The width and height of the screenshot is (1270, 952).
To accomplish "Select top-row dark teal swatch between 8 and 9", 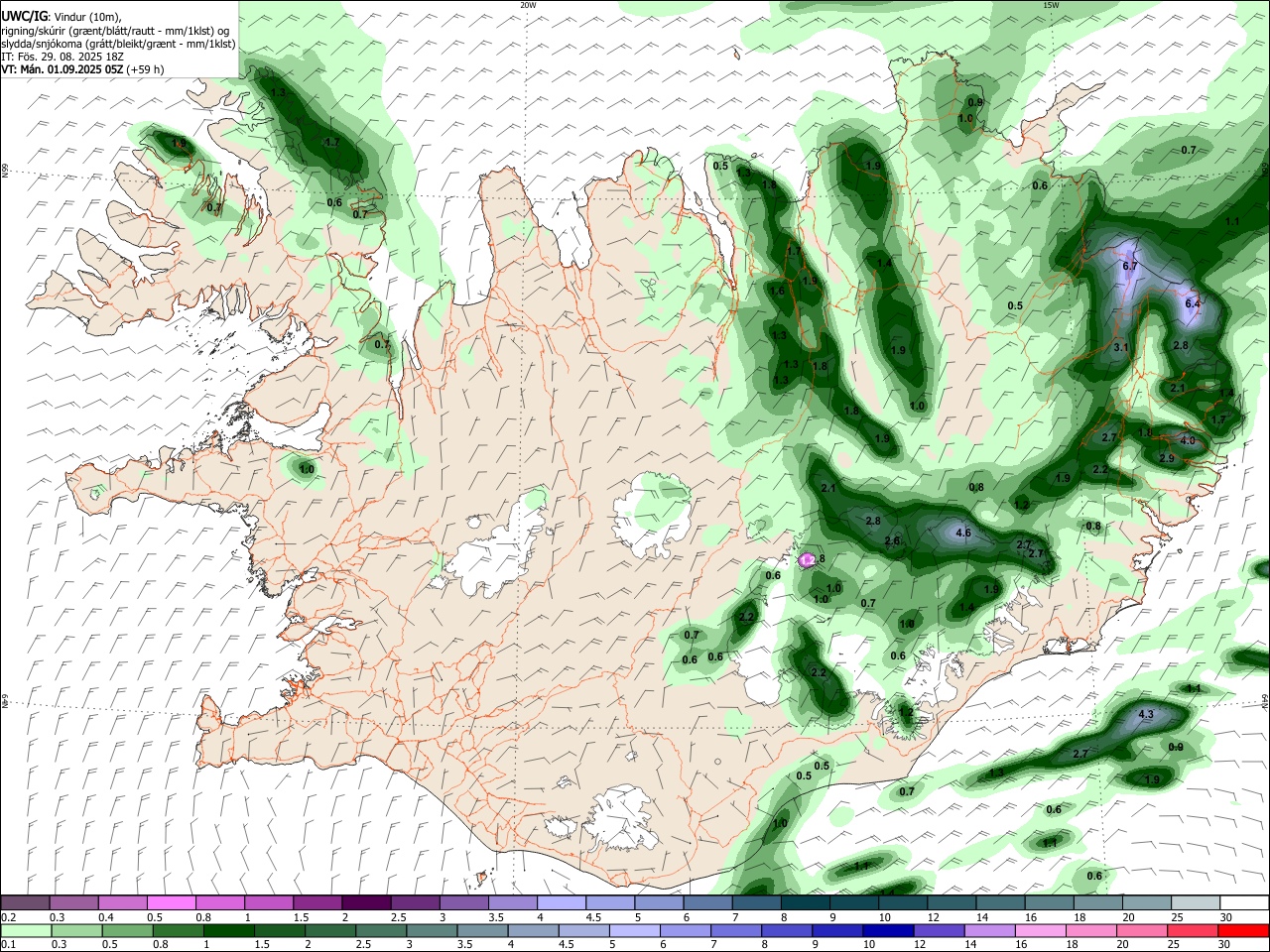I will click(x=805, y=903).
